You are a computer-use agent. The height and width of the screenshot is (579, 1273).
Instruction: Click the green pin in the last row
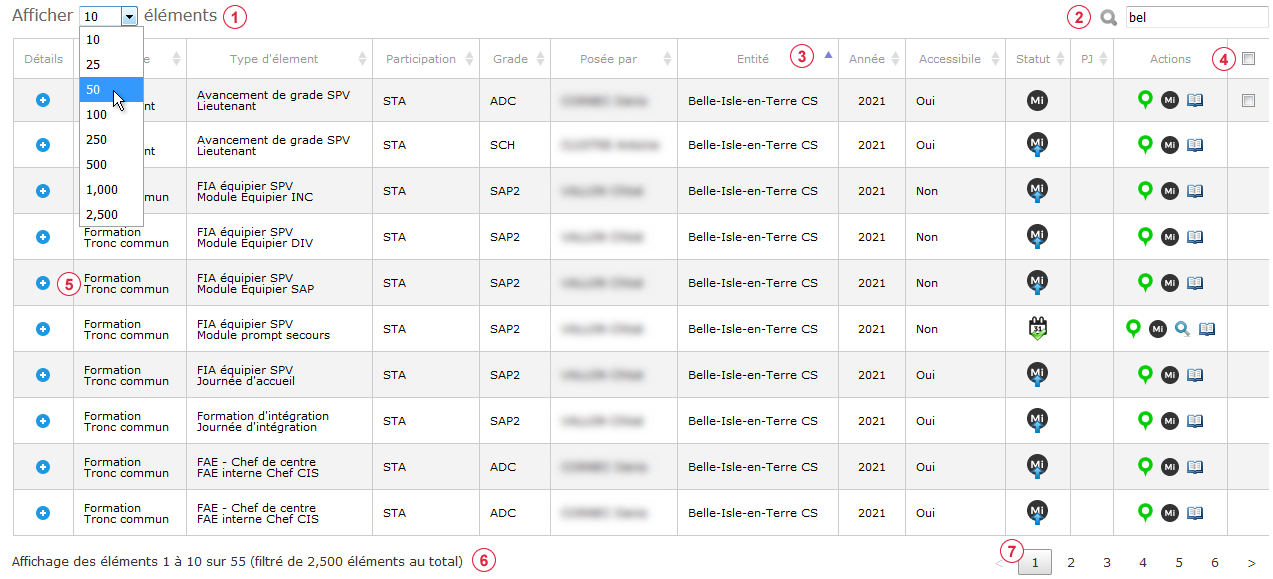pyautogui.click(x=1146, y=512)
